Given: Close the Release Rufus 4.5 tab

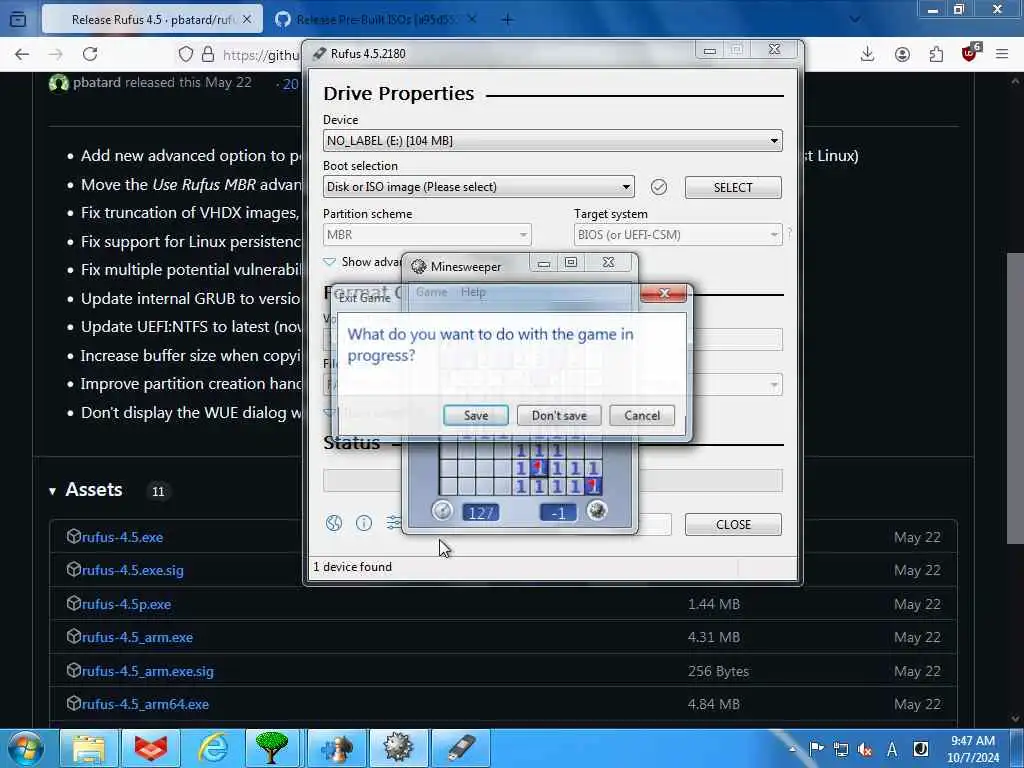Looking at the screenshot, I should coord(247,20).
